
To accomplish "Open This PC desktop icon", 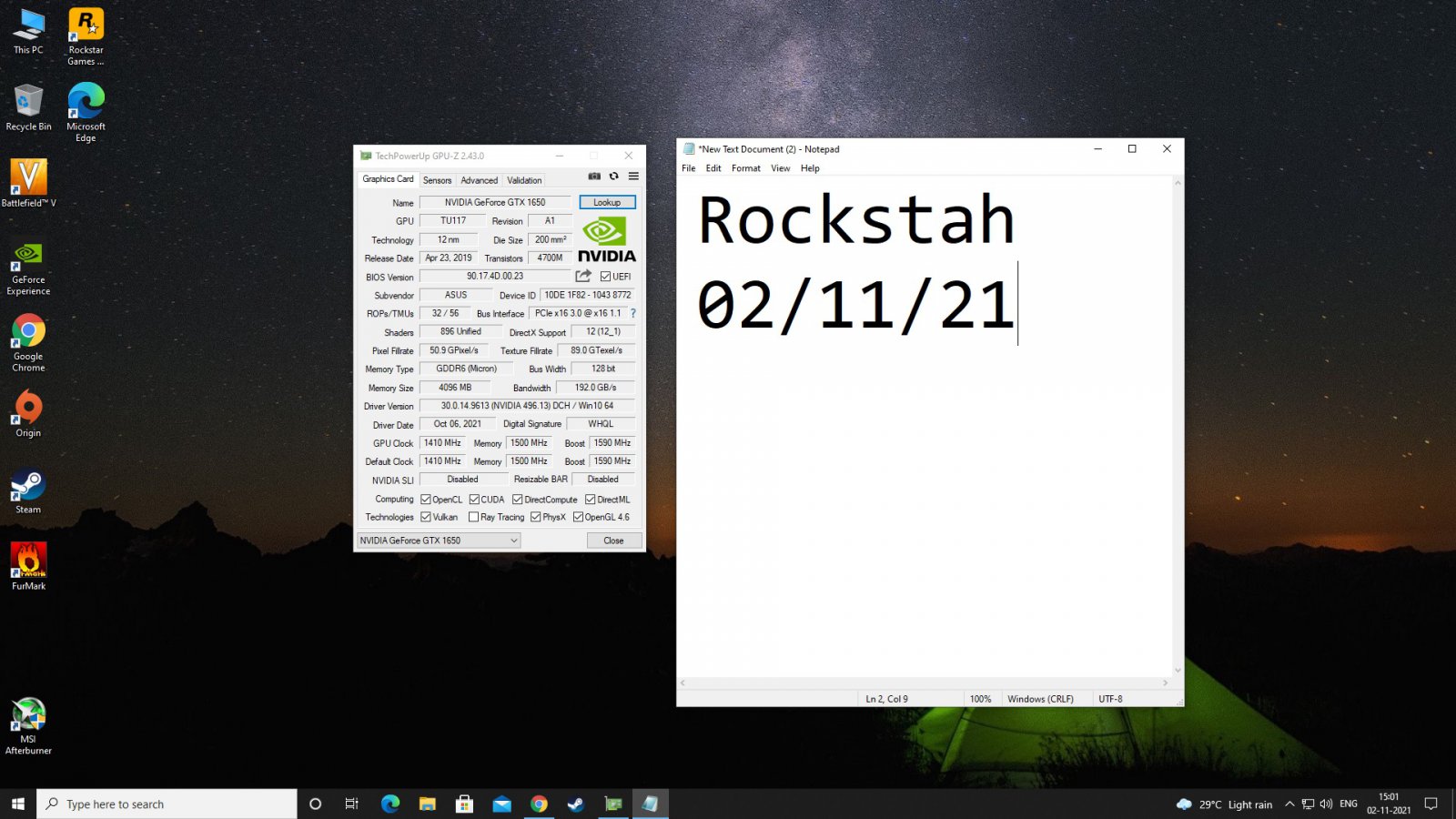I will [x=28, y=32].
